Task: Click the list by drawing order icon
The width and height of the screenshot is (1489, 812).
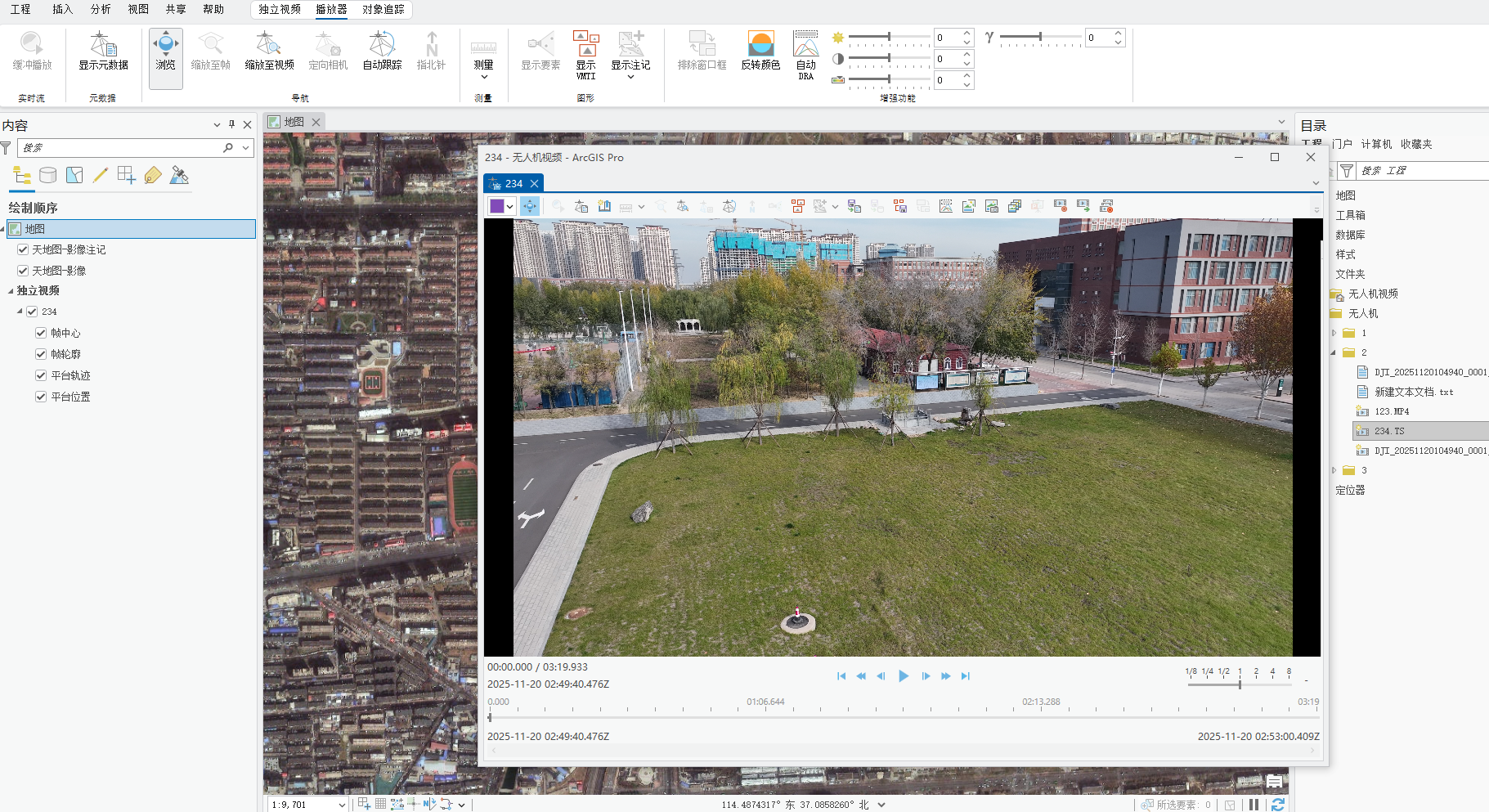Action: (x=22, y=175)
